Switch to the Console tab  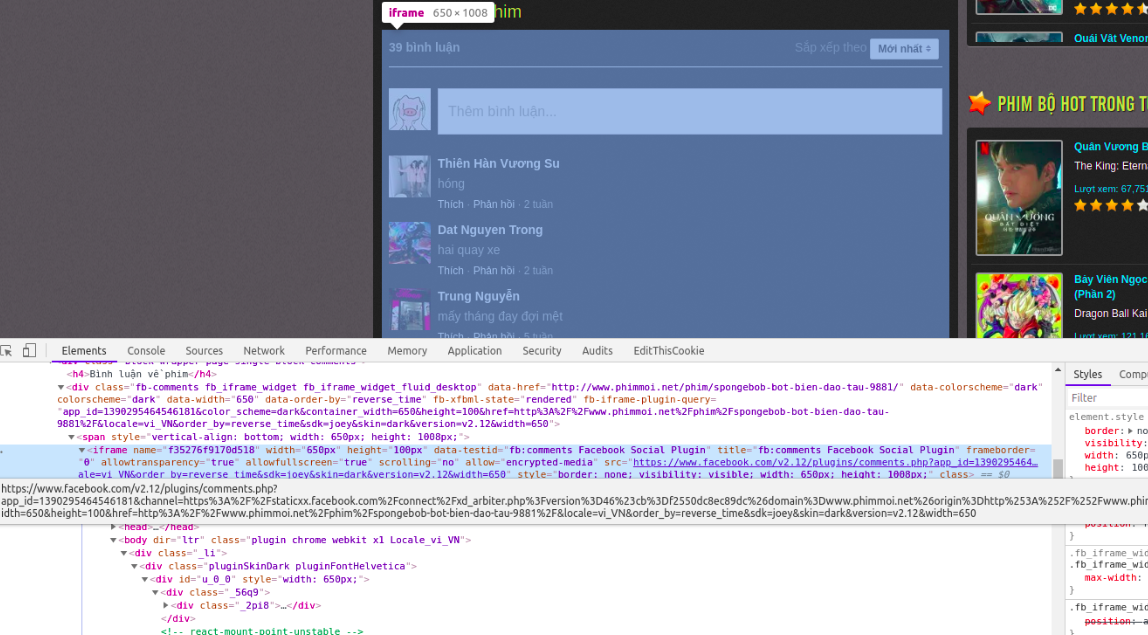(x=146, y=351)
